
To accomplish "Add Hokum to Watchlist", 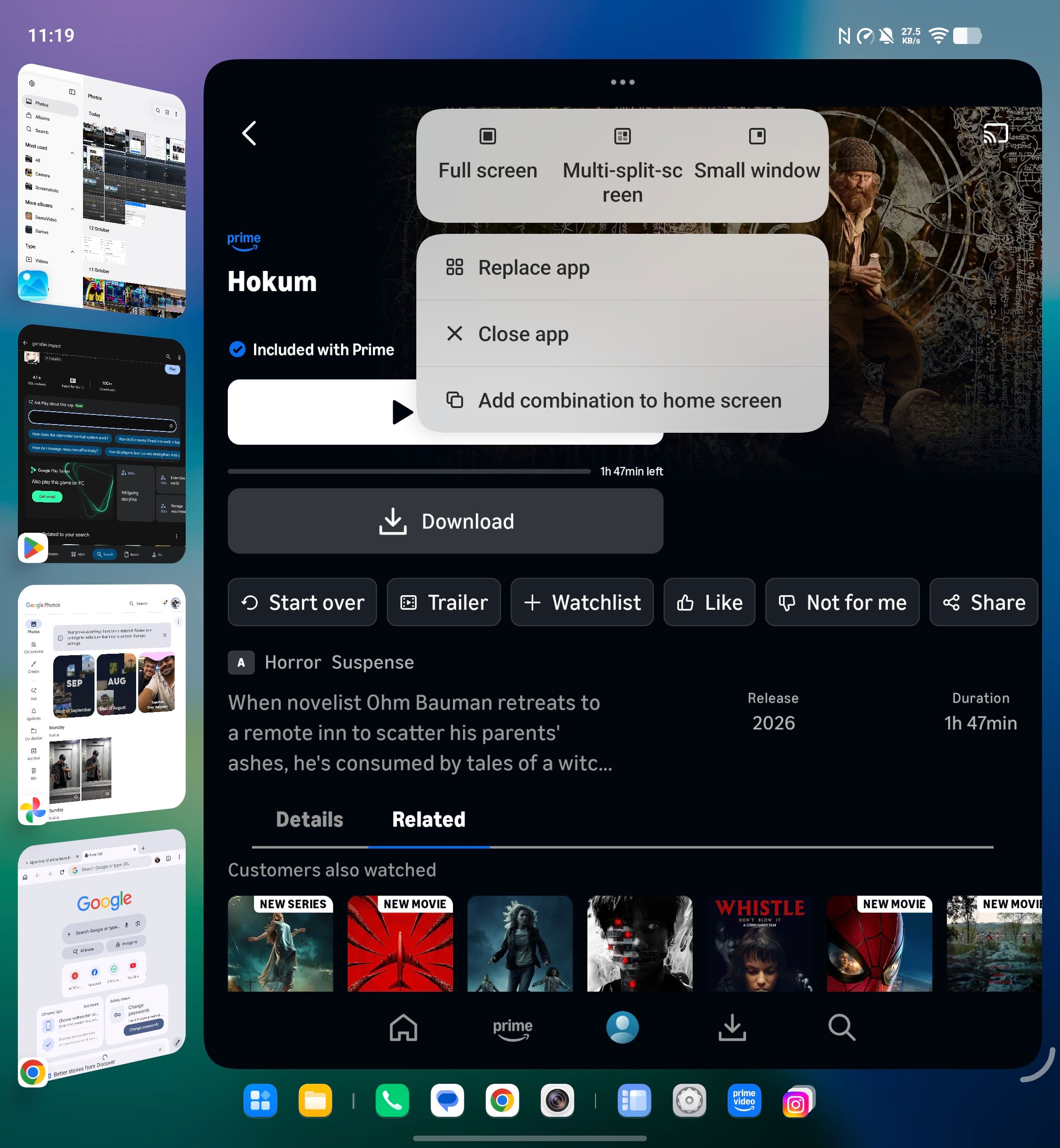I will [x=582, y=602].
